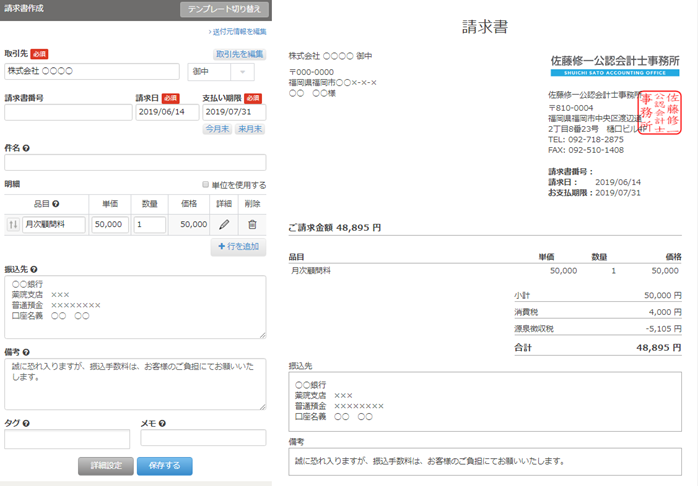Image resolution: width=698 pixels, height=486 pixels.
Task: Click the 保存する button
Action: [x=164, y=465]
